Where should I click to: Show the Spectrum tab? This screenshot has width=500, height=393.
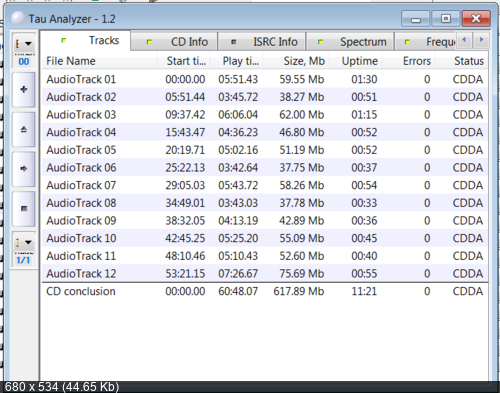350,42
